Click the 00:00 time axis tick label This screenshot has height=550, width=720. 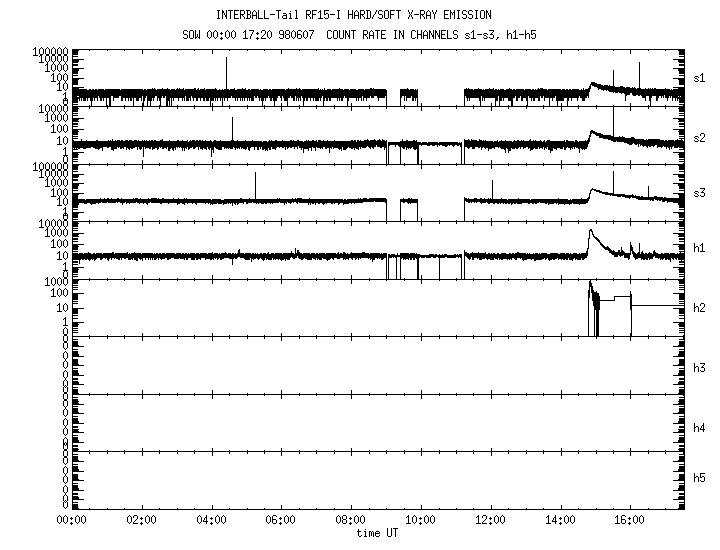[72, 520]
